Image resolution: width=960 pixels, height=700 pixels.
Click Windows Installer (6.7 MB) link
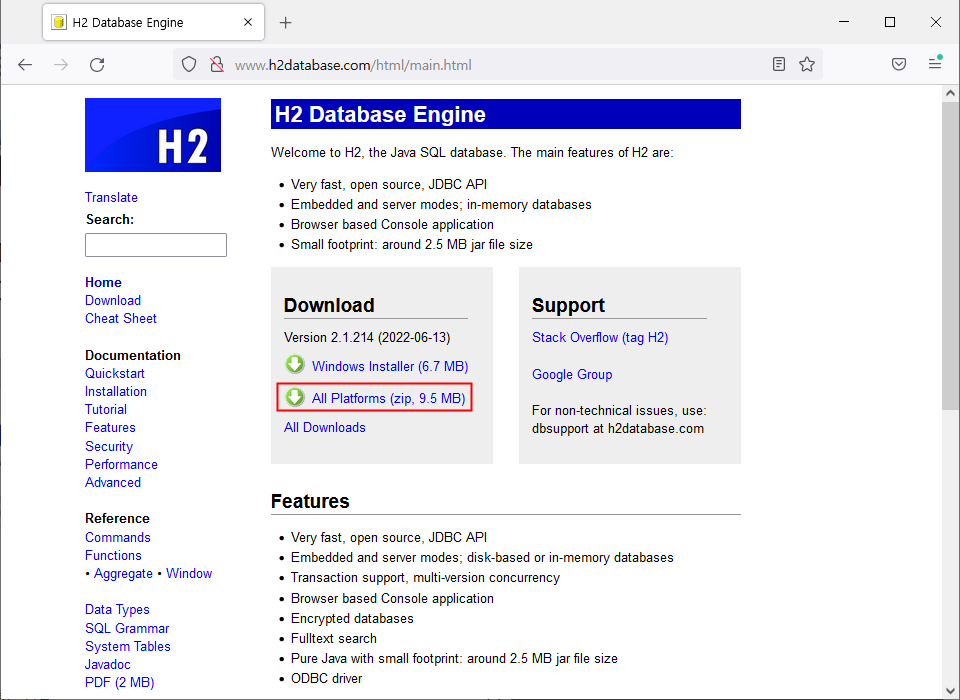390,366
